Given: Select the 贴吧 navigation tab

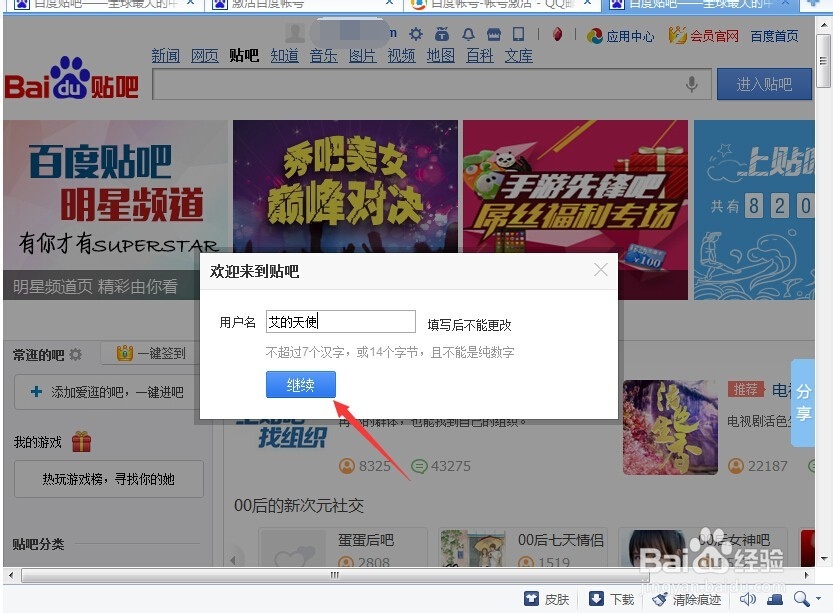Looking at the screenshot, I should coord(244,56).
